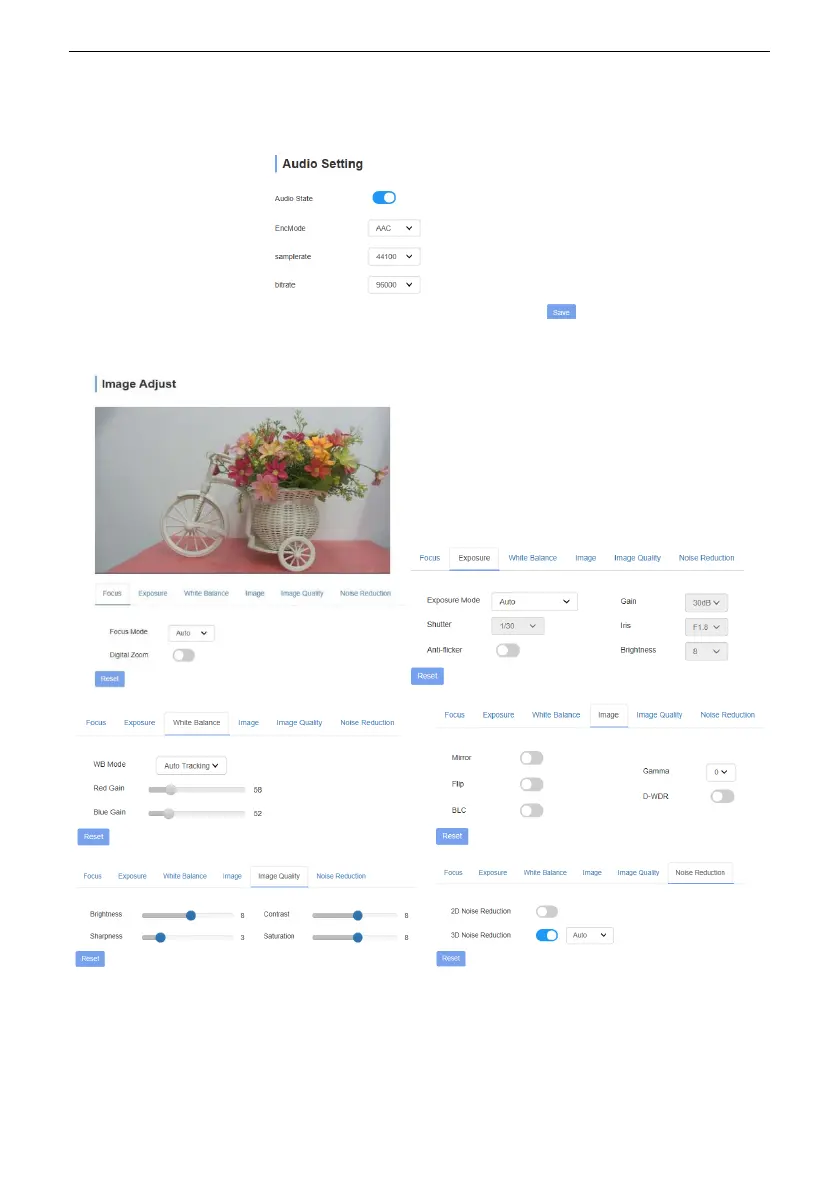This screenshot has width=839, height=1191.
Task: Enable the D-WDR switch
Action: (x=721, y=796)
